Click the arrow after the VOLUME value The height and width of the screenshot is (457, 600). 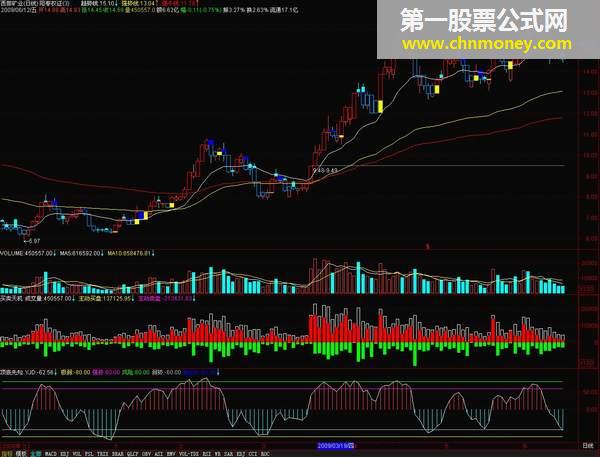[55, 253]
